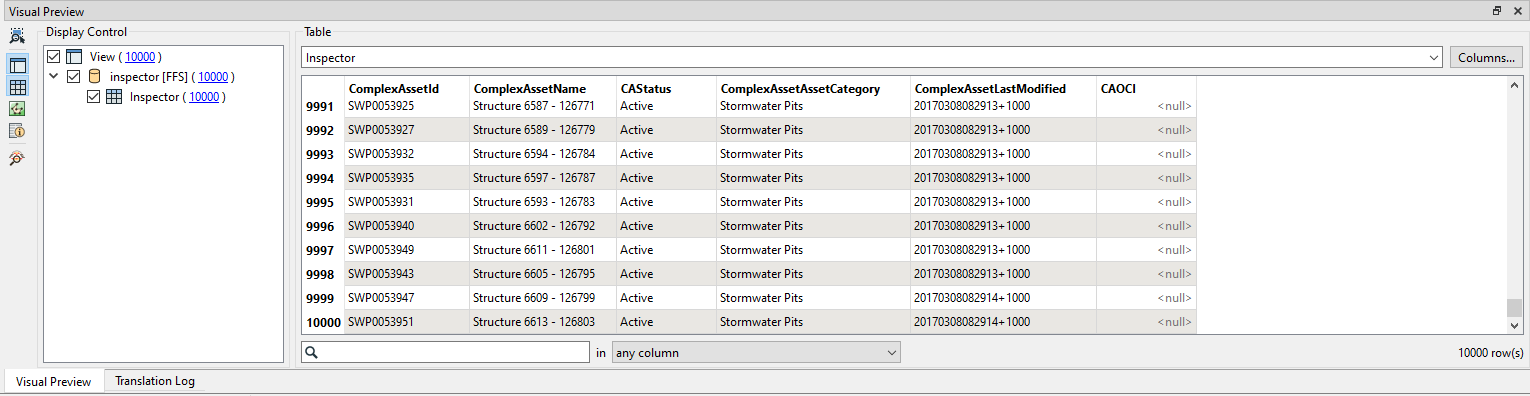Focus the table search input field
The image size is (1530, 396).
point(446,352)
